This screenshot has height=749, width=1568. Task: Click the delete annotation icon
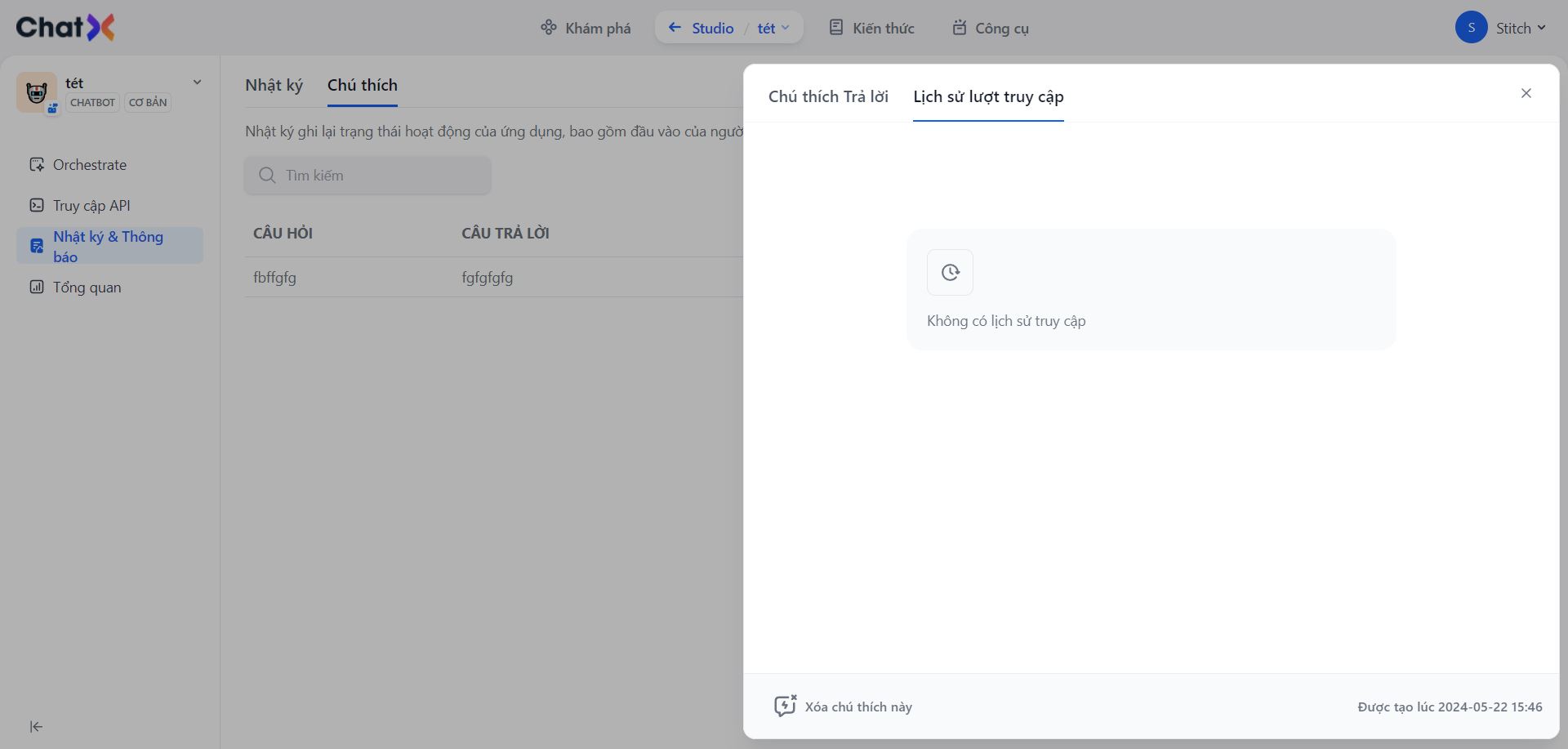tap(785, 706)
